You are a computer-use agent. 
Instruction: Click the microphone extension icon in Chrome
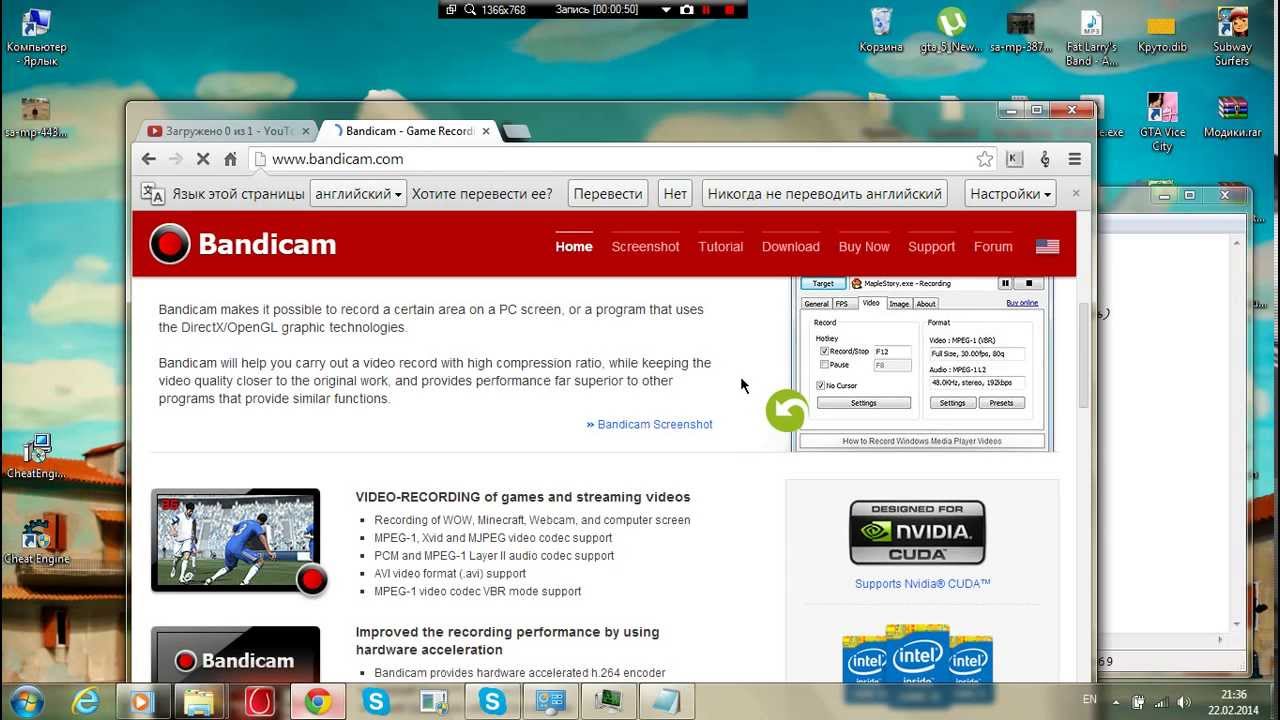click(x=1045, y=159)
